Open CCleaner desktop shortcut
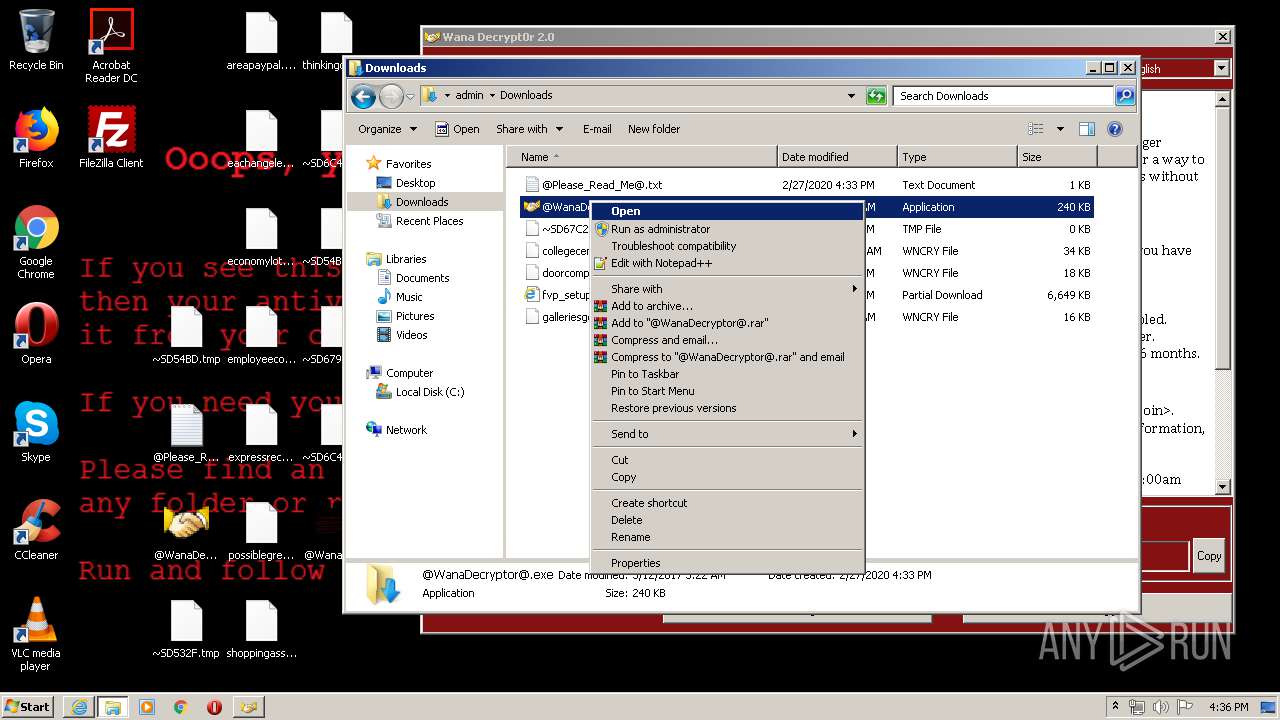1280x720 pixels. pos(36,529)
